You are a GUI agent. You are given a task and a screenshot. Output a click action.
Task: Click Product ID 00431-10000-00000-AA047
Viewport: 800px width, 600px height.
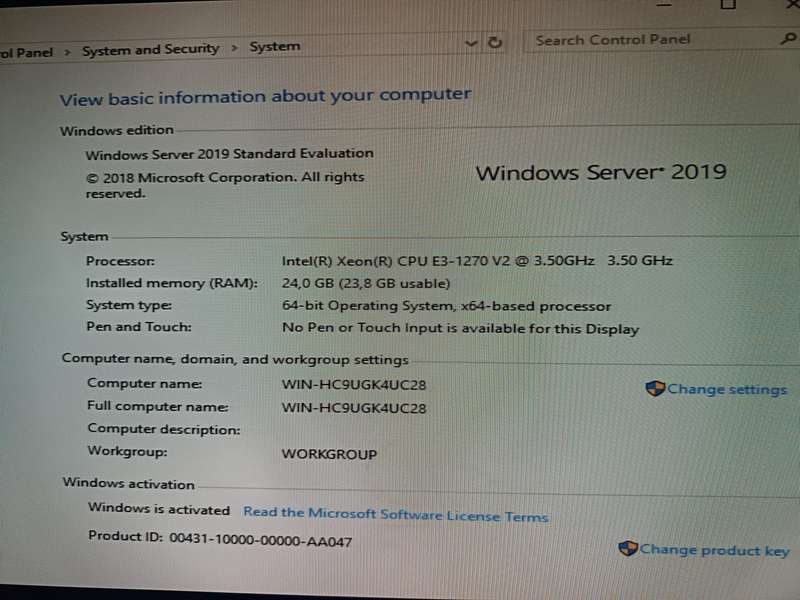(220, 538)
